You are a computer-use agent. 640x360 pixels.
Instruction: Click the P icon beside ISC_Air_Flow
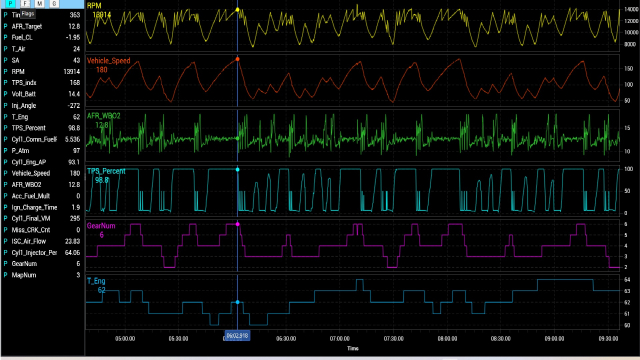click(x=5, y=241)
